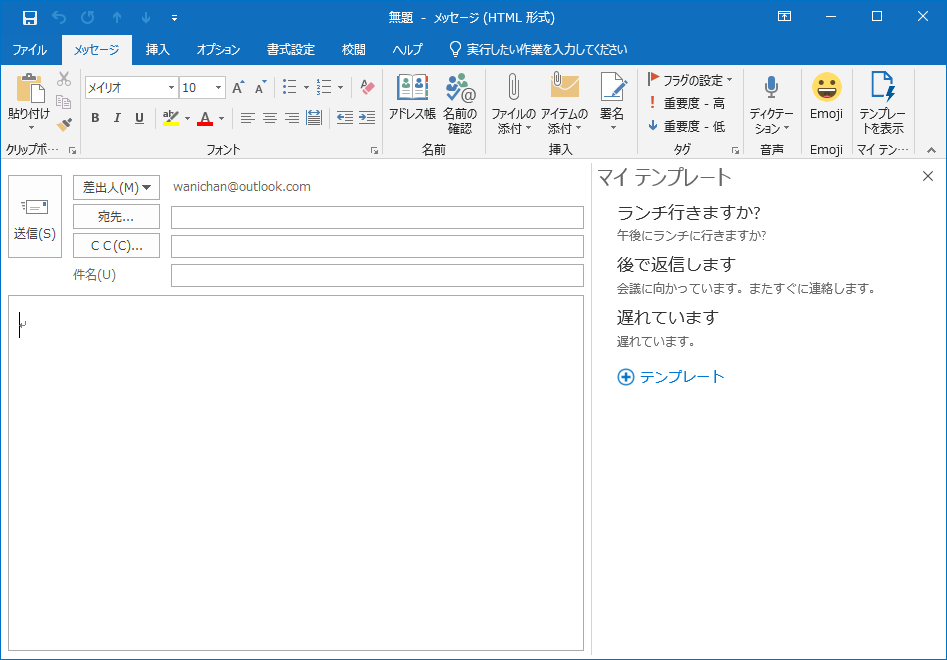The height and width of the screenshot is (660, 947).
Task: Go to the previous item arrow
Action: [117, 18]
